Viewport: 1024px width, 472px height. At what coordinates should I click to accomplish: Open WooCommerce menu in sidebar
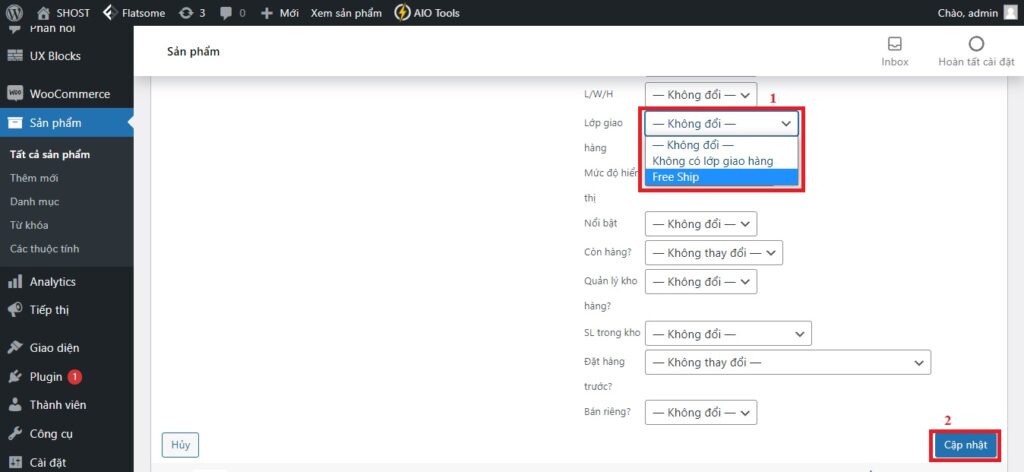pyautogui.click(x=69, y=94)
